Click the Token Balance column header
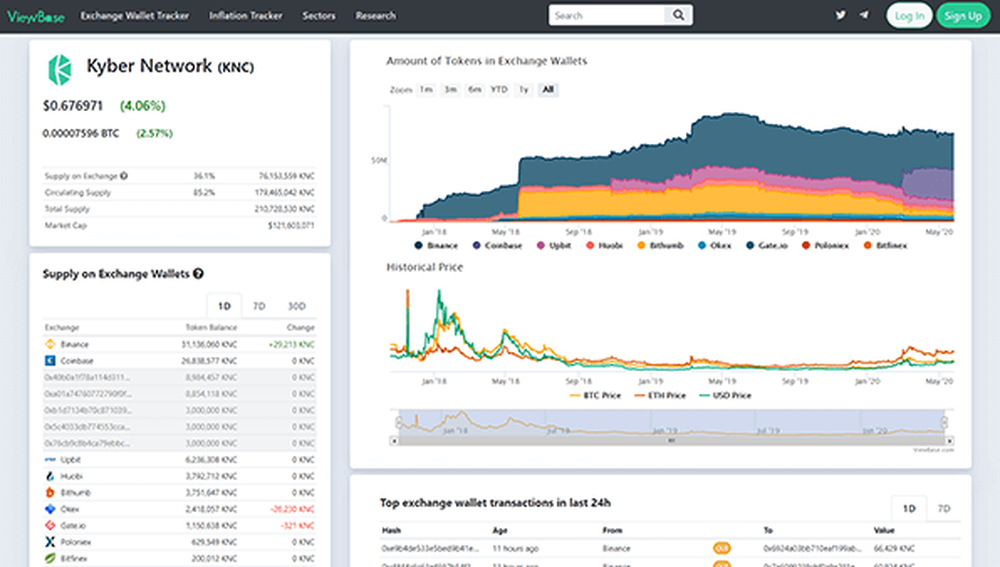Image resolution: width=1000 pixels, height=567 pixels. pos(211,327)
